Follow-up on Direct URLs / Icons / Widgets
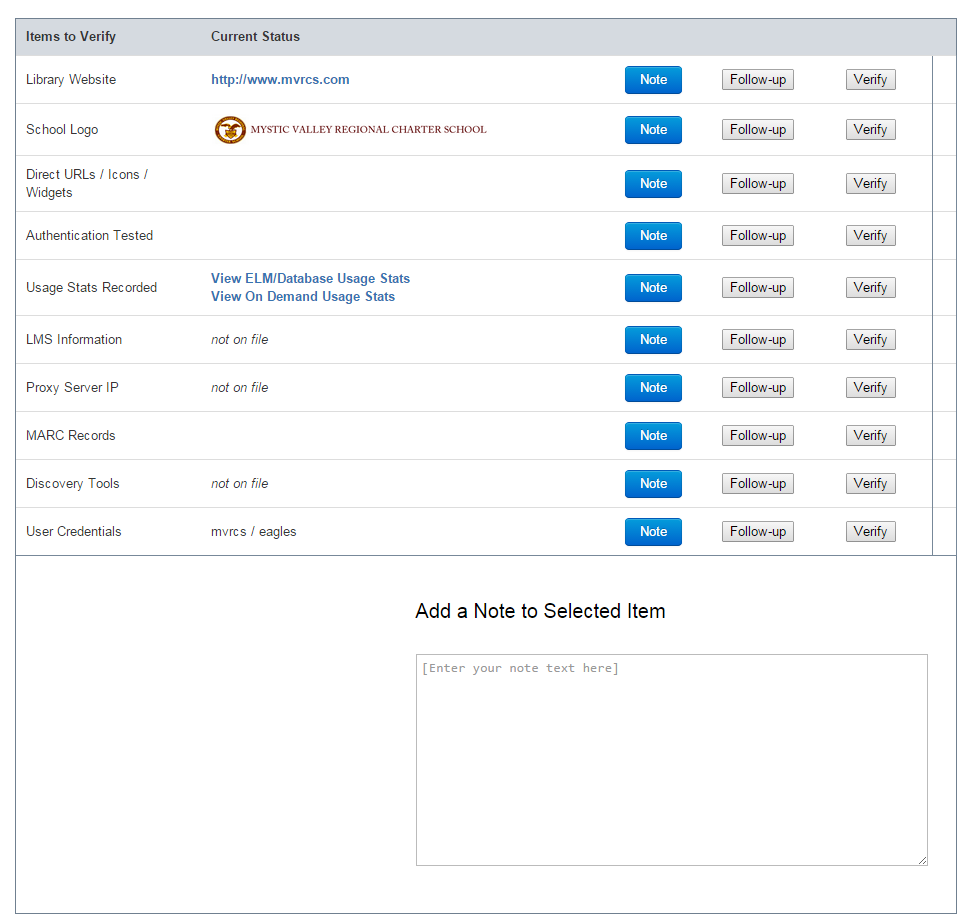The width and height of the screenshot is (970, 923). pyautogui.click(x=757, y=184)
